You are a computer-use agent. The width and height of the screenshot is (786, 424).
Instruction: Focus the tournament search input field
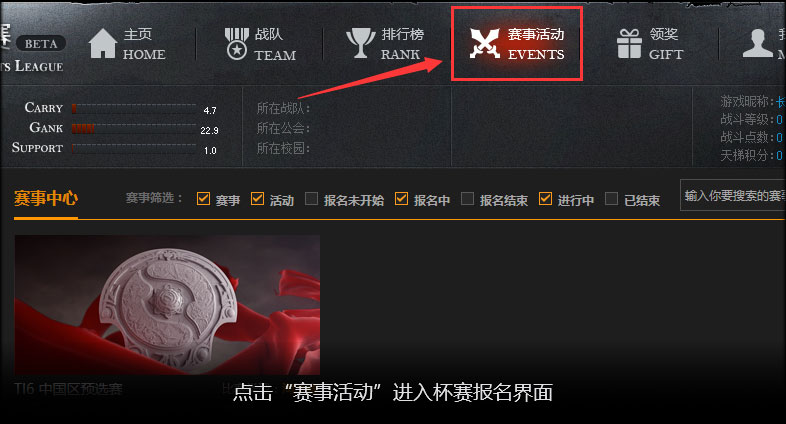tap(733, 195)
